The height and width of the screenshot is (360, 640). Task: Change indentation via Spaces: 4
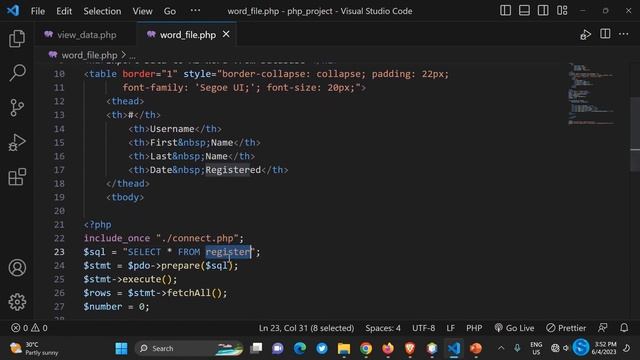pos(383,328)
